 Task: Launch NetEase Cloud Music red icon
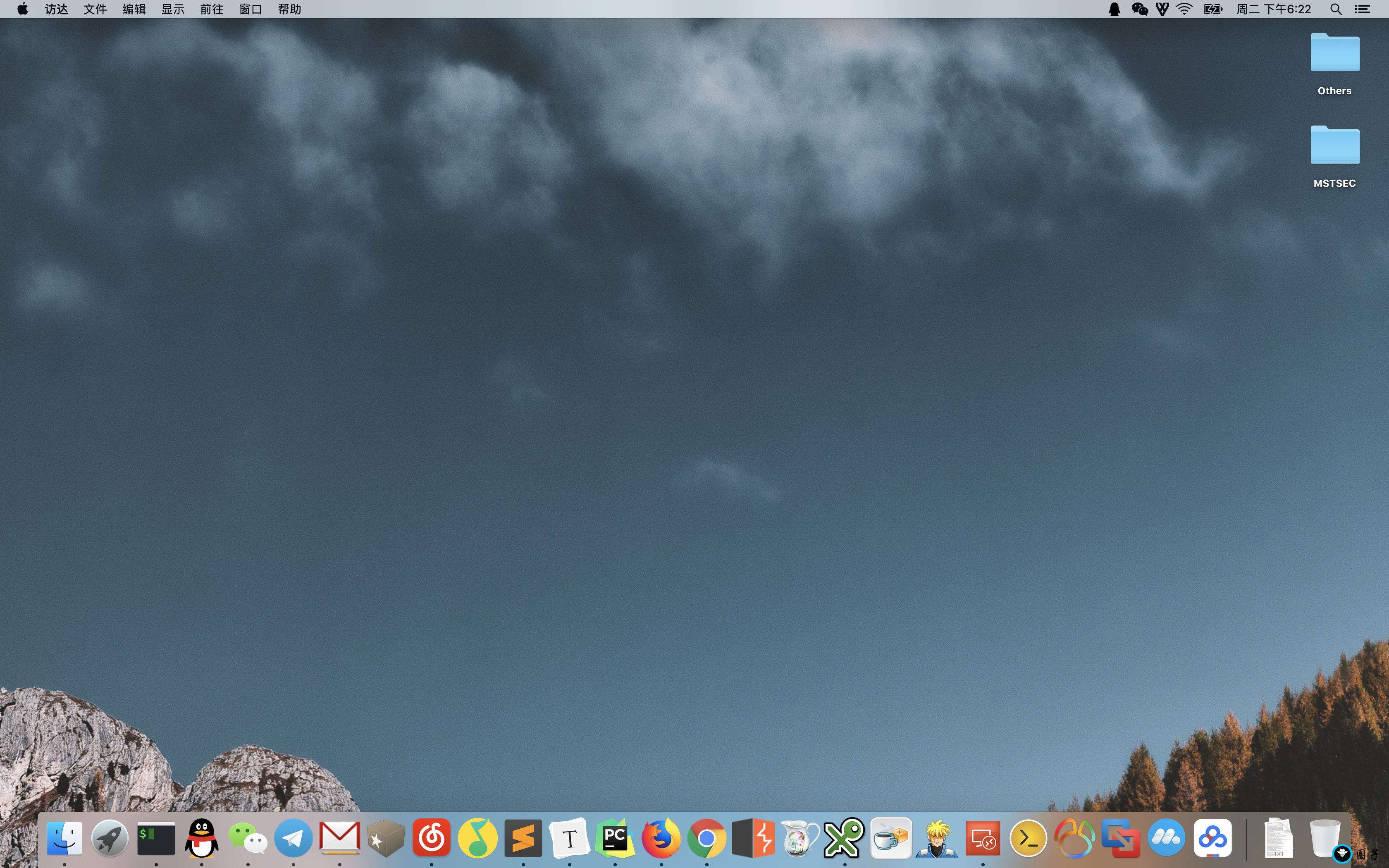pos(431,838)
